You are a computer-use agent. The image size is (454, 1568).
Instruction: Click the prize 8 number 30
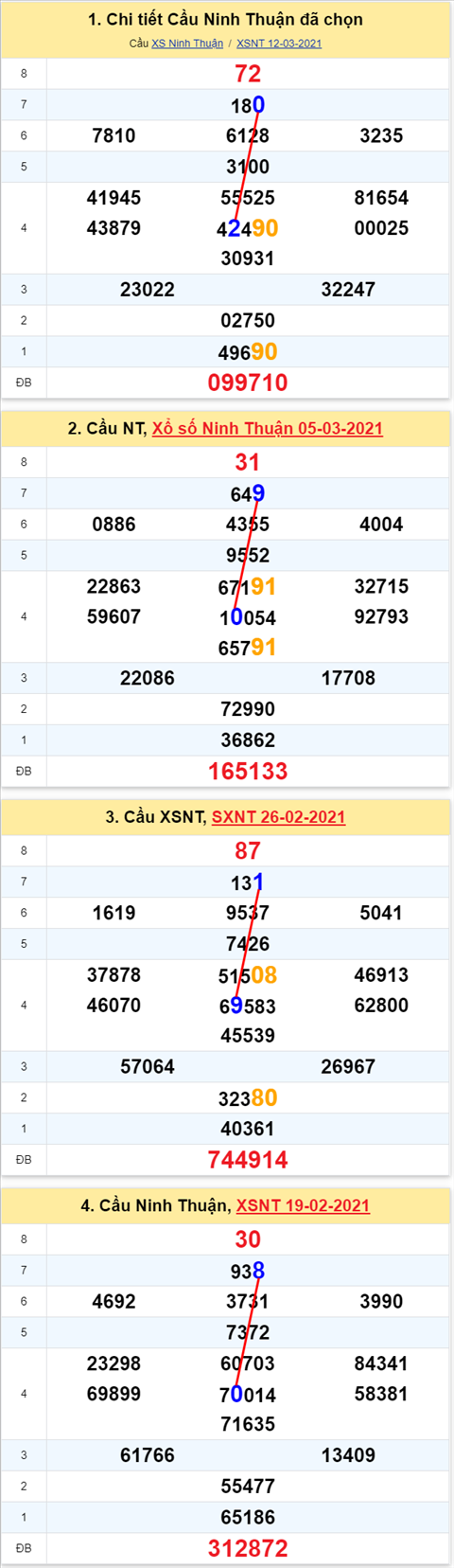tap(248, 1239)
